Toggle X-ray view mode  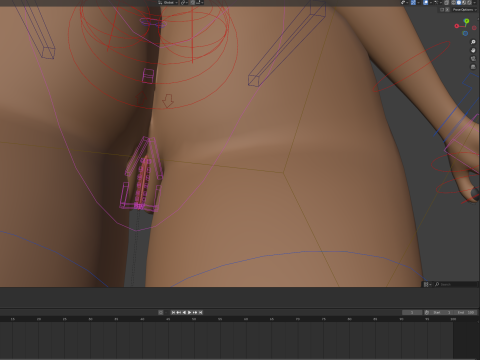pos(446,2)
